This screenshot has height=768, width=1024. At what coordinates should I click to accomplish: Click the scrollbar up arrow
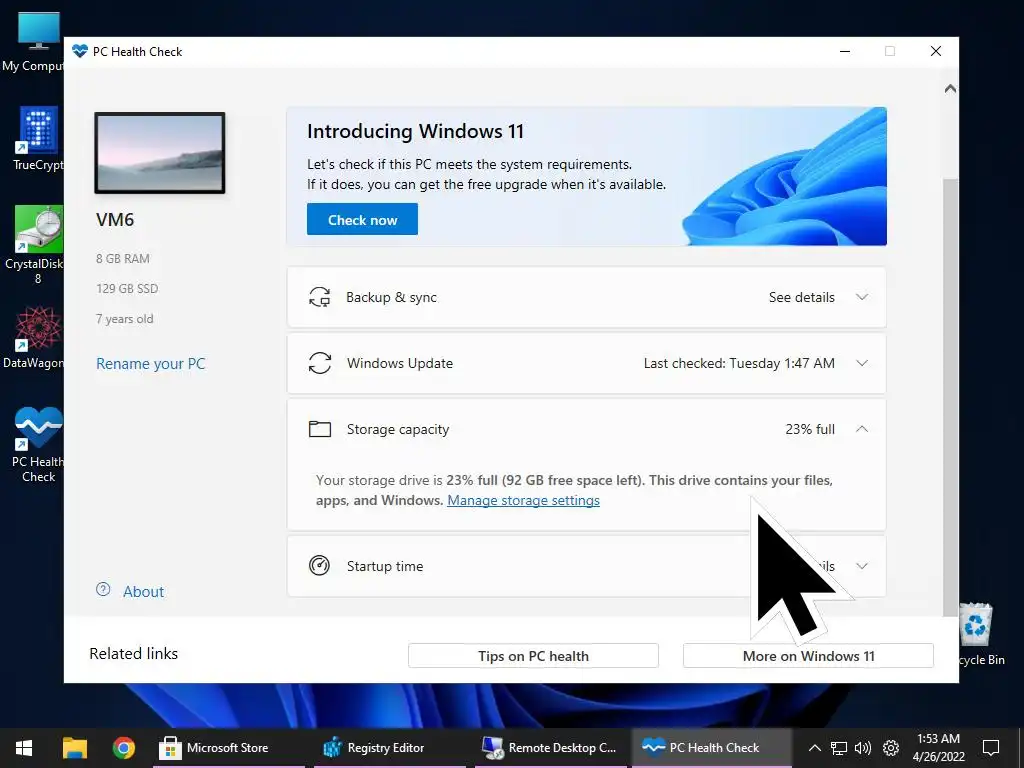[x=950, y=88]
